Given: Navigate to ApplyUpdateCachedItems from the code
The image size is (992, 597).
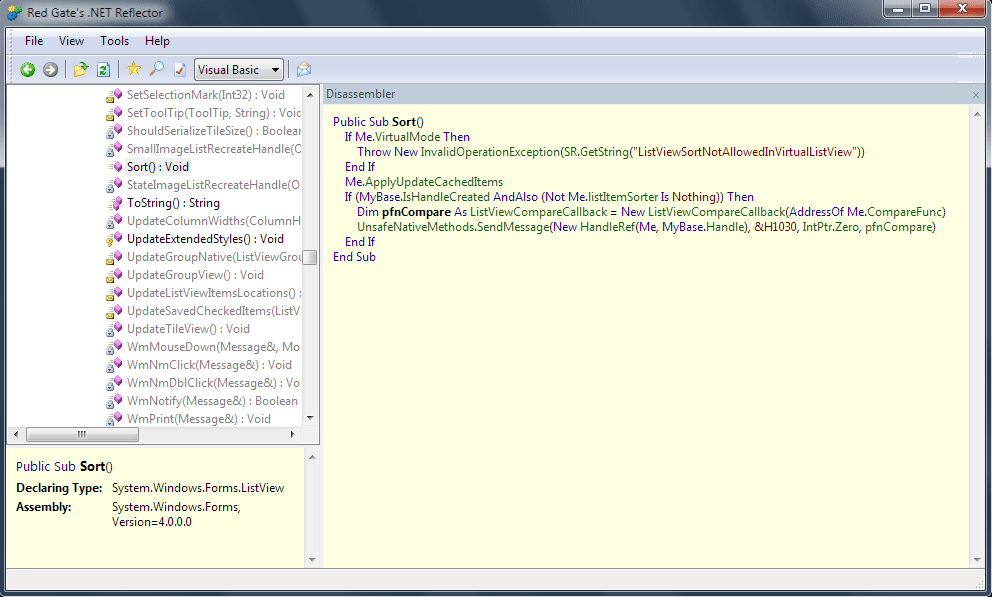Looking at the screenshot, I should (x=434, y=182).
